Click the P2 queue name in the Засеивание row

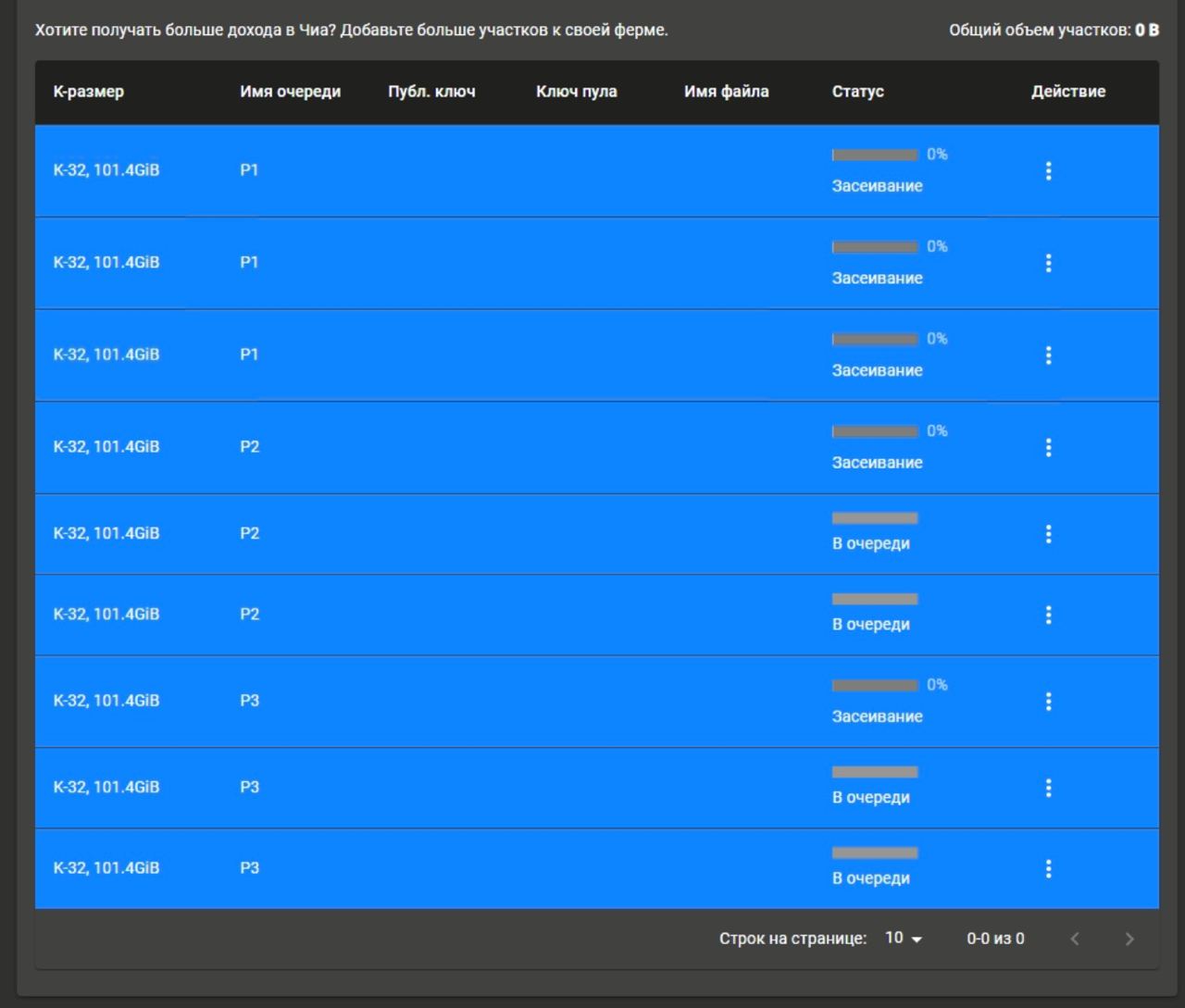coord(250,447)
